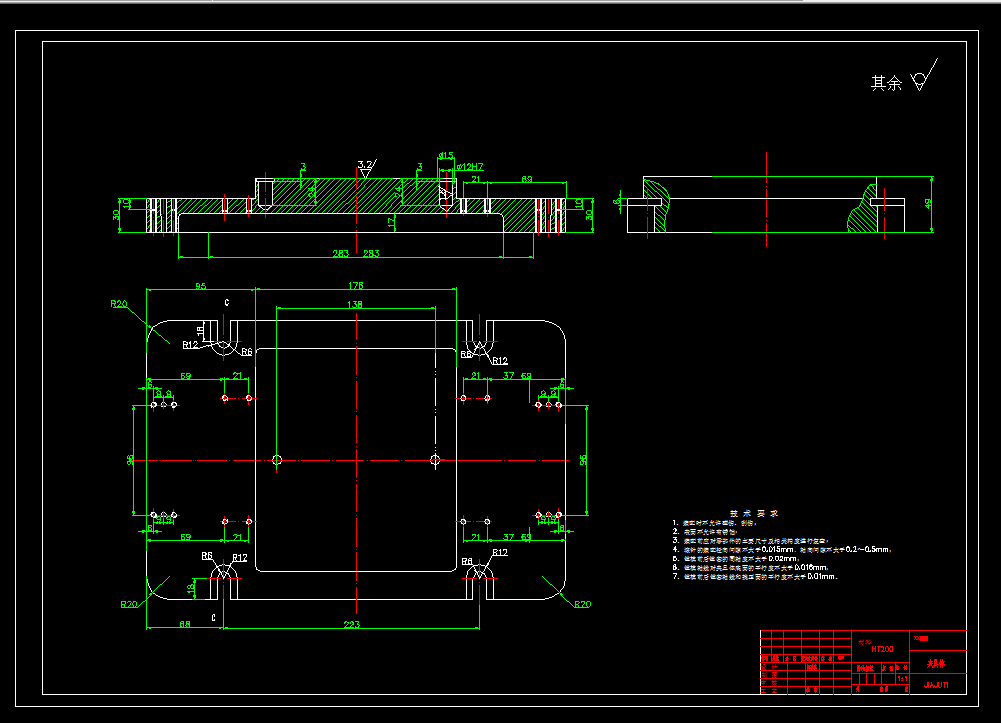Image resolution: width=1001 pixels, height=723 pixels.
Task: Click the 223 dimension below the plan view
Action: point(352,624)
